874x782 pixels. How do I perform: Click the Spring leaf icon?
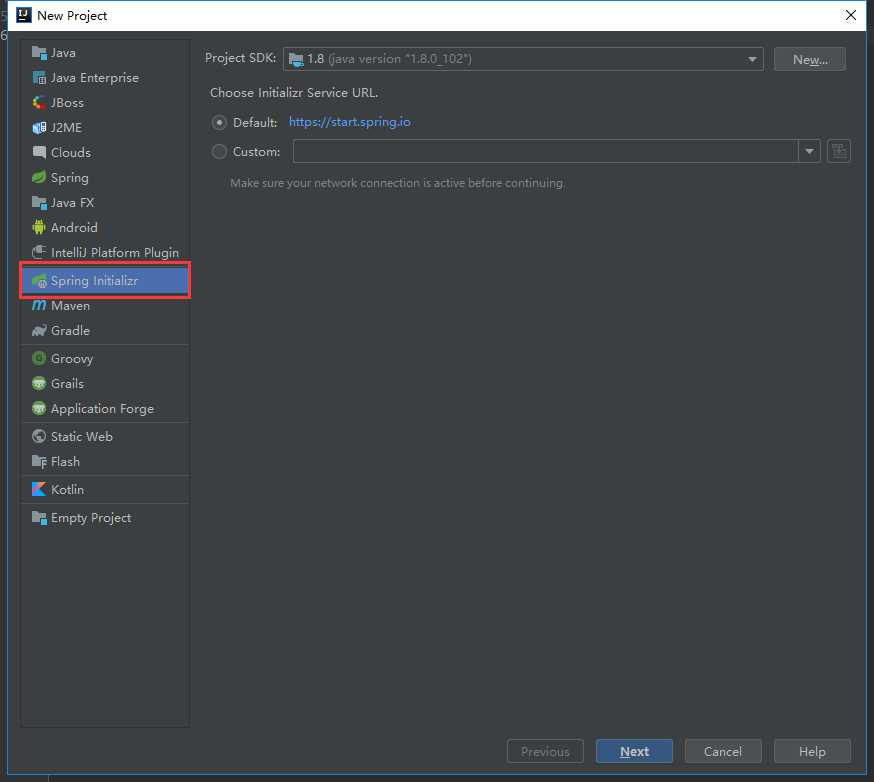pos(39,178)
